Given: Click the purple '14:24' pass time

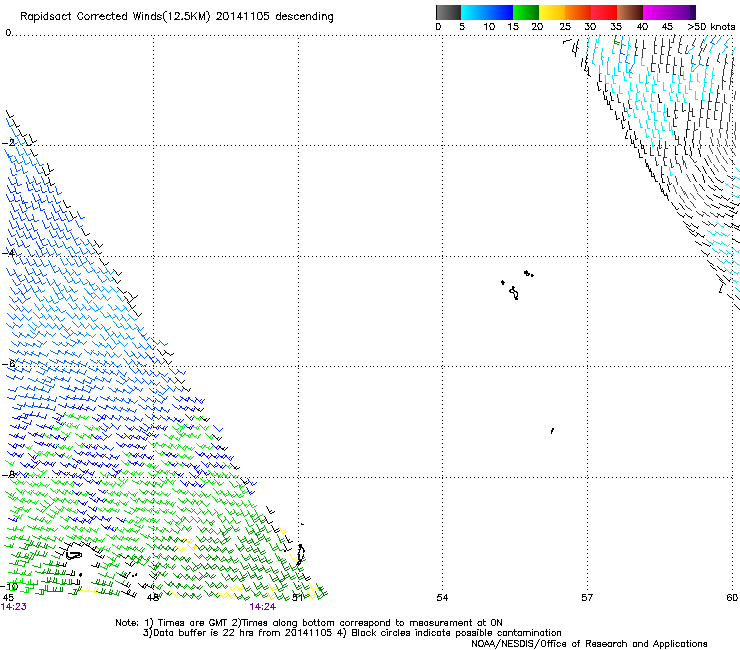Looking at the screenshot, I should click(x=263, y=607).
